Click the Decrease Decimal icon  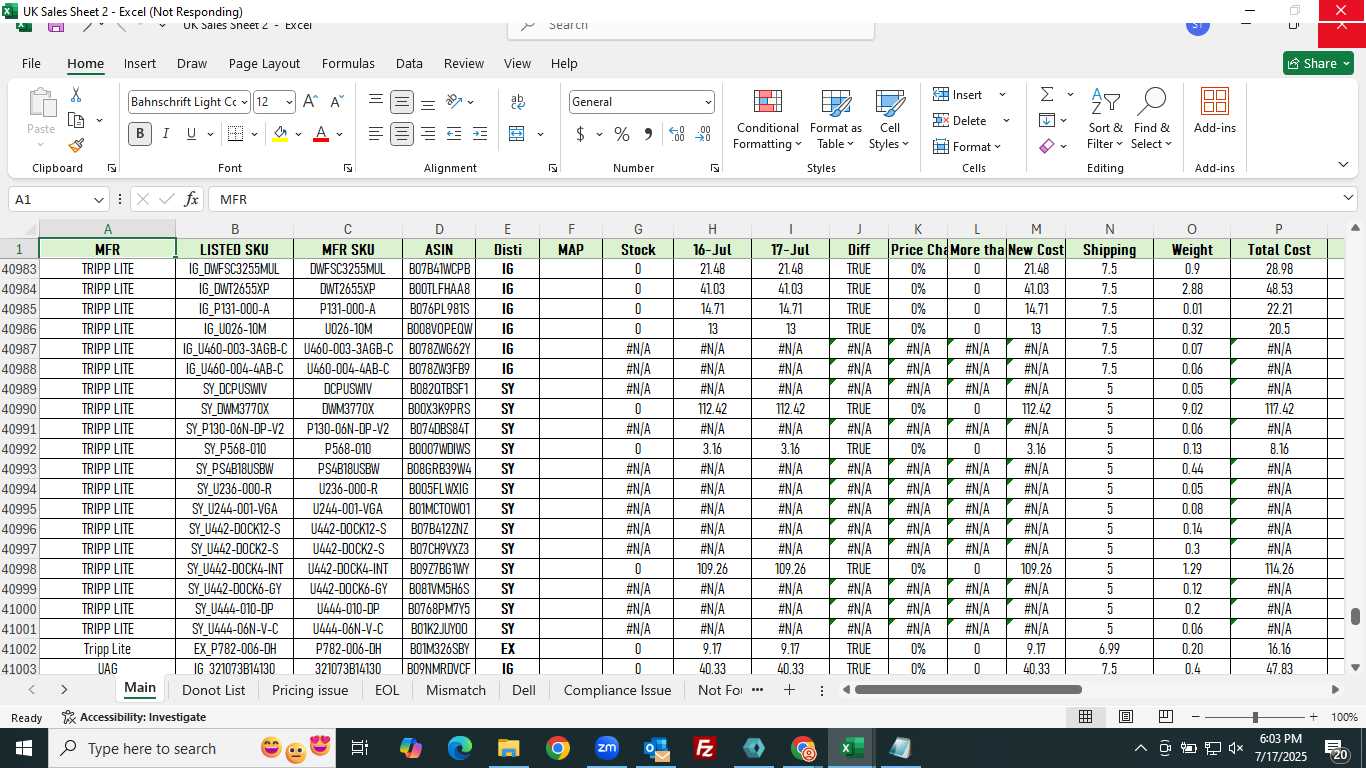pos(703,134)
